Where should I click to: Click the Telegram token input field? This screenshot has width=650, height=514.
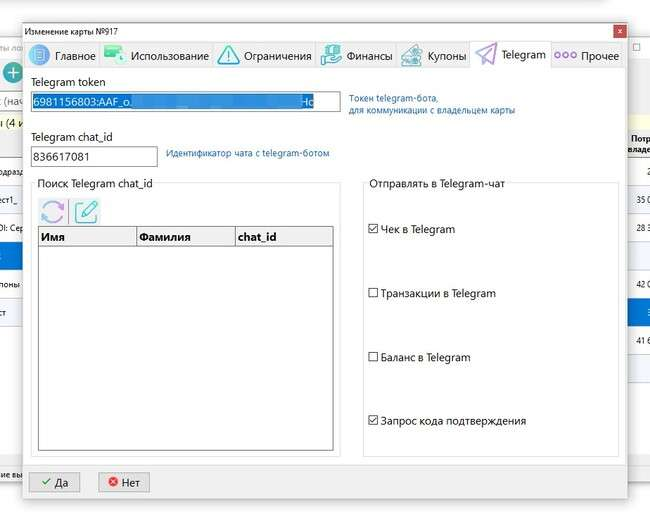click(186, 102)
